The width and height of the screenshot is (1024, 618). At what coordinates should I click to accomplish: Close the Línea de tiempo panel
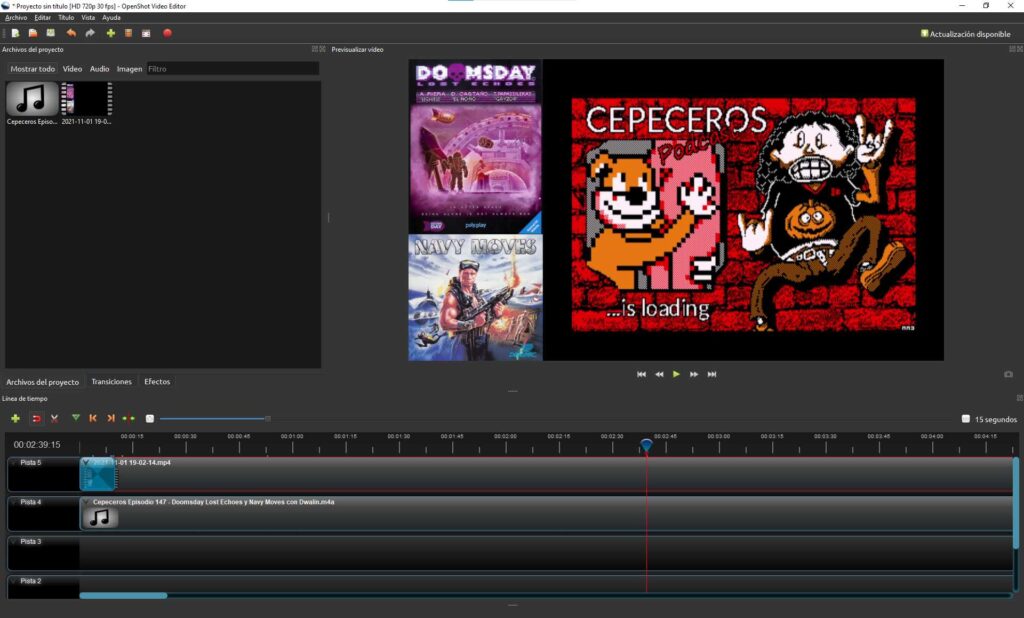click(1019, 398)
